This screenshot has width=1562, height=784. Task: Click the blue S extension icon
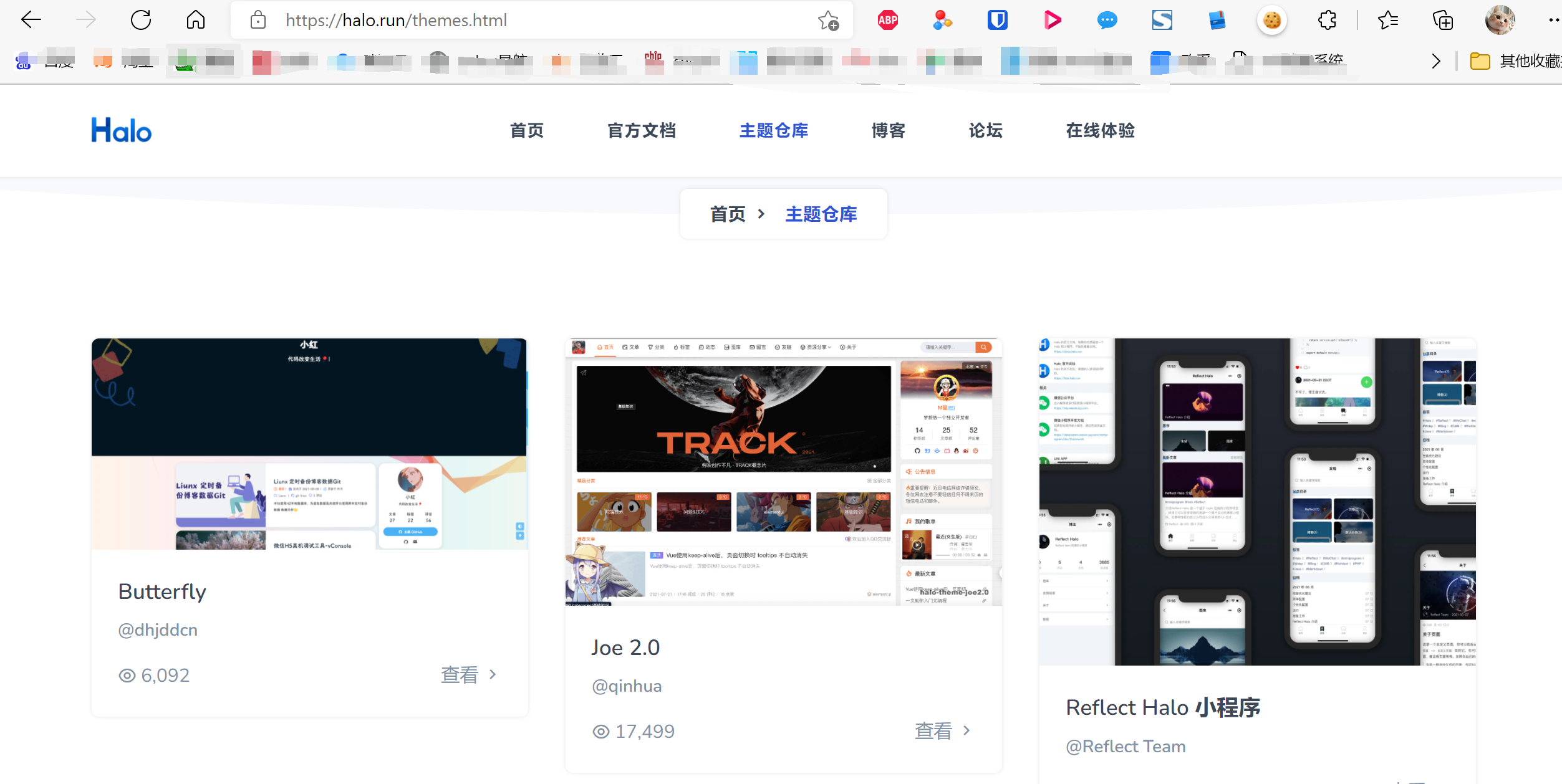[x=1162, y=21]
